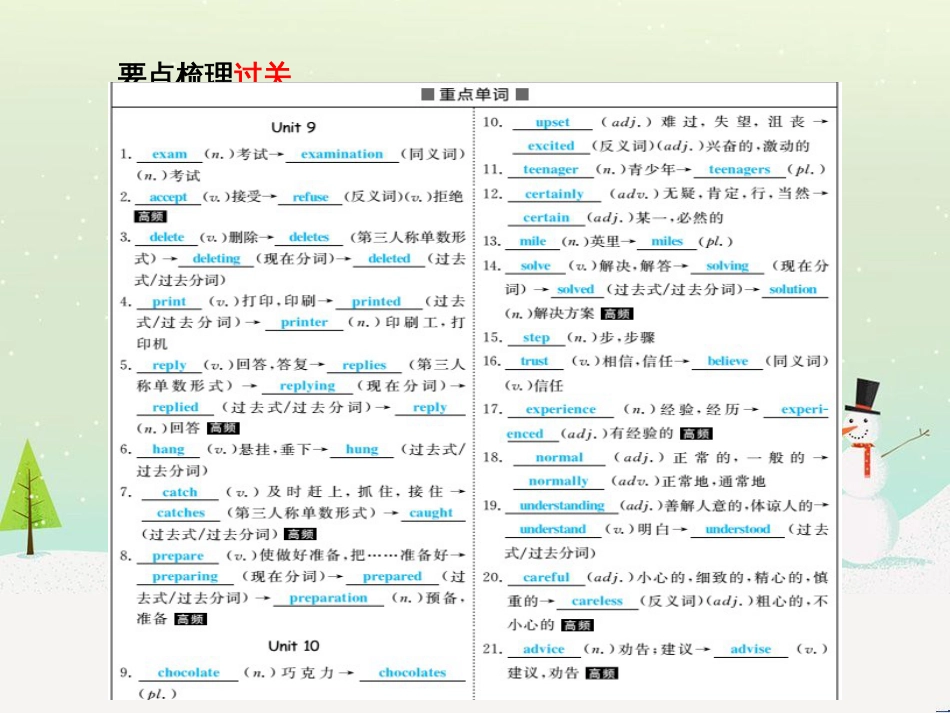Click the underlined examination link
Screen dimensions: 950x713
[342, 154]
